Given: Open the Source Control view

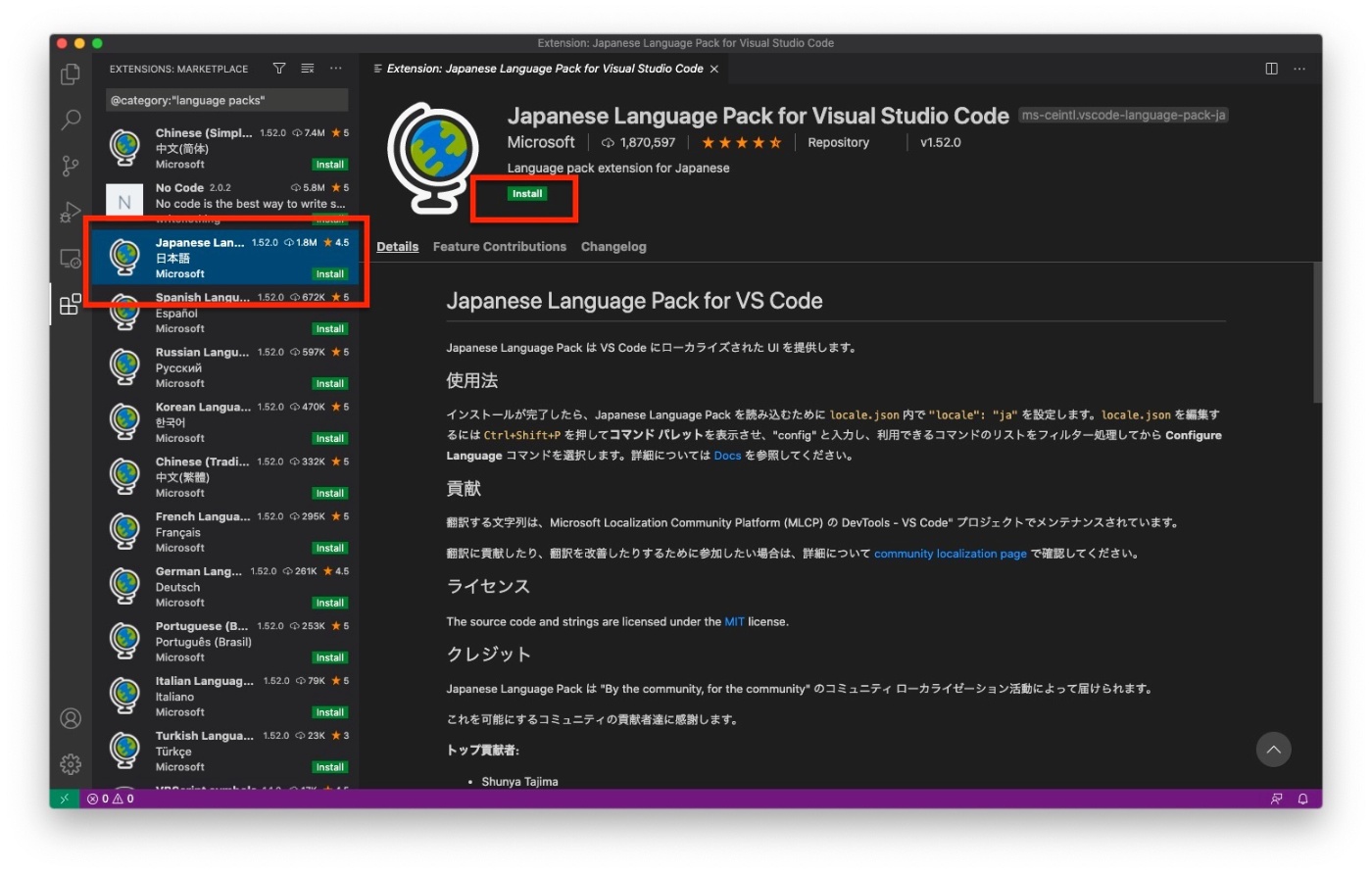Looking at the screenshot, I should (x=71, y=166).
